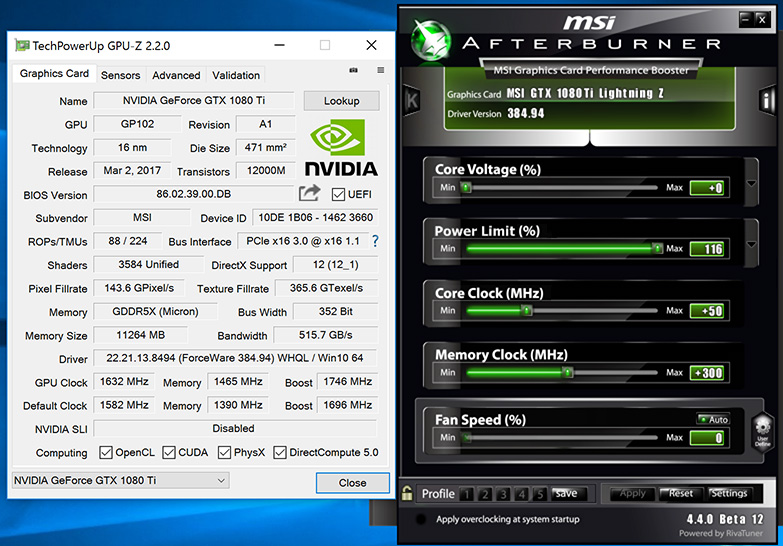Click the NVIDIA SLI Disabled field

235,429
